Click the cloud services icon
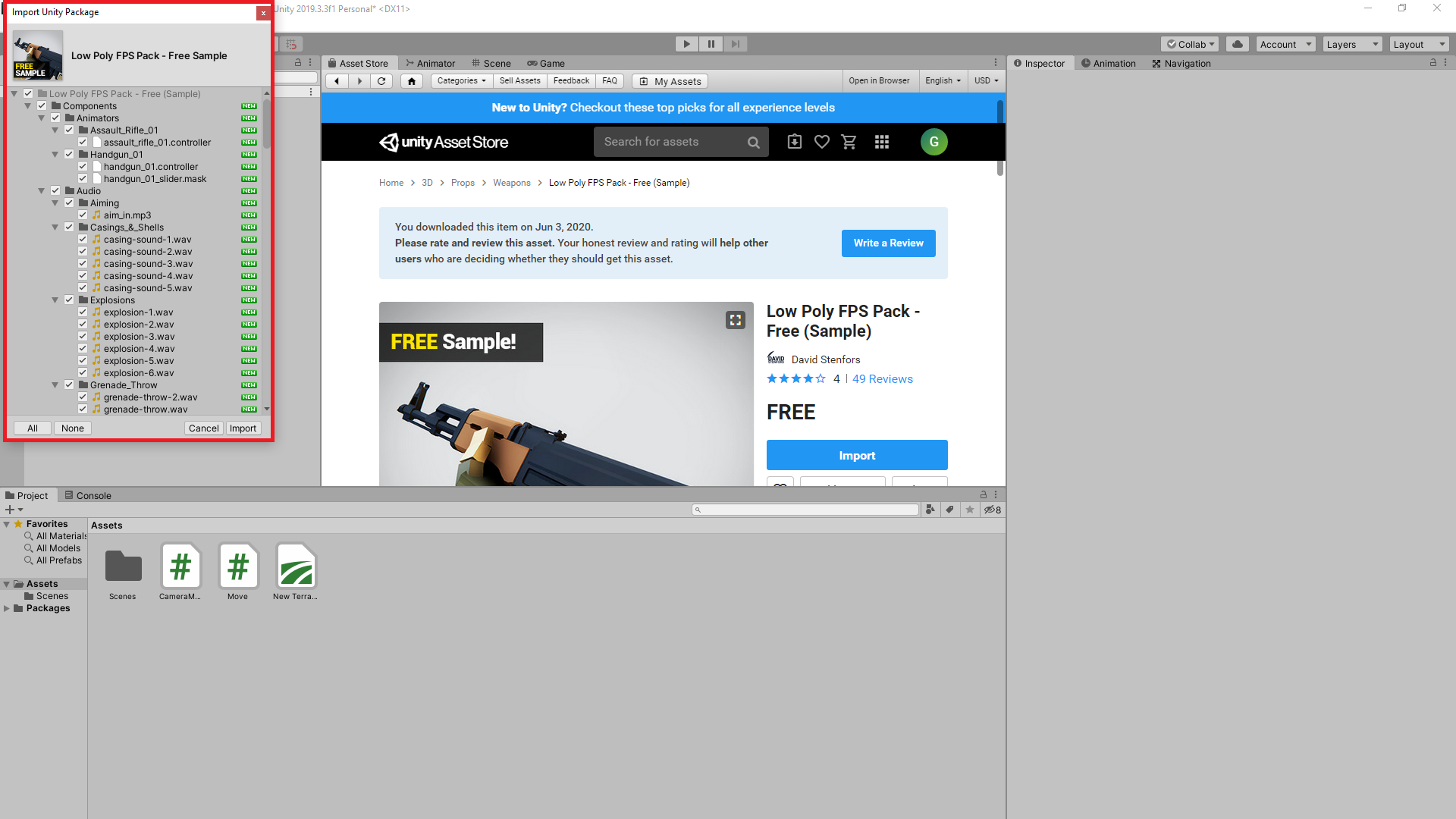Screen dimensions: 1456x819 (x=1237, y=44)
